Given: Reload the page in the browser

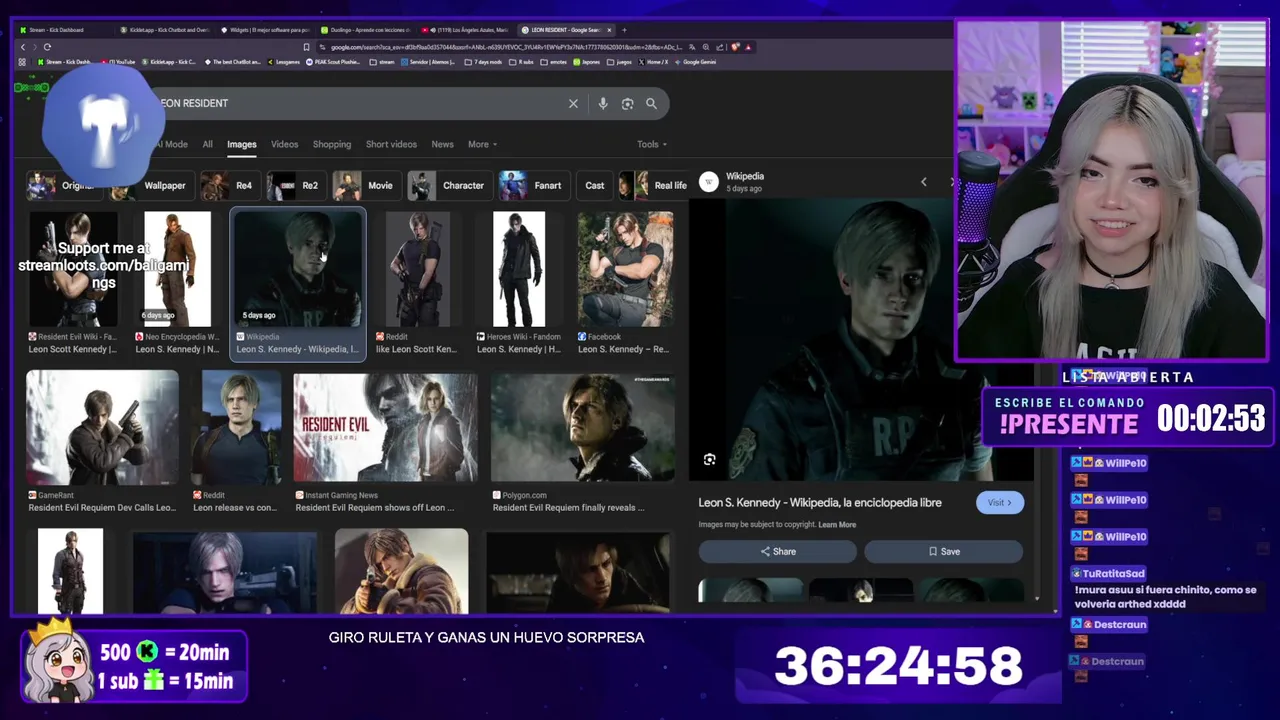Looking at the screenshot, I should point(47,47).
